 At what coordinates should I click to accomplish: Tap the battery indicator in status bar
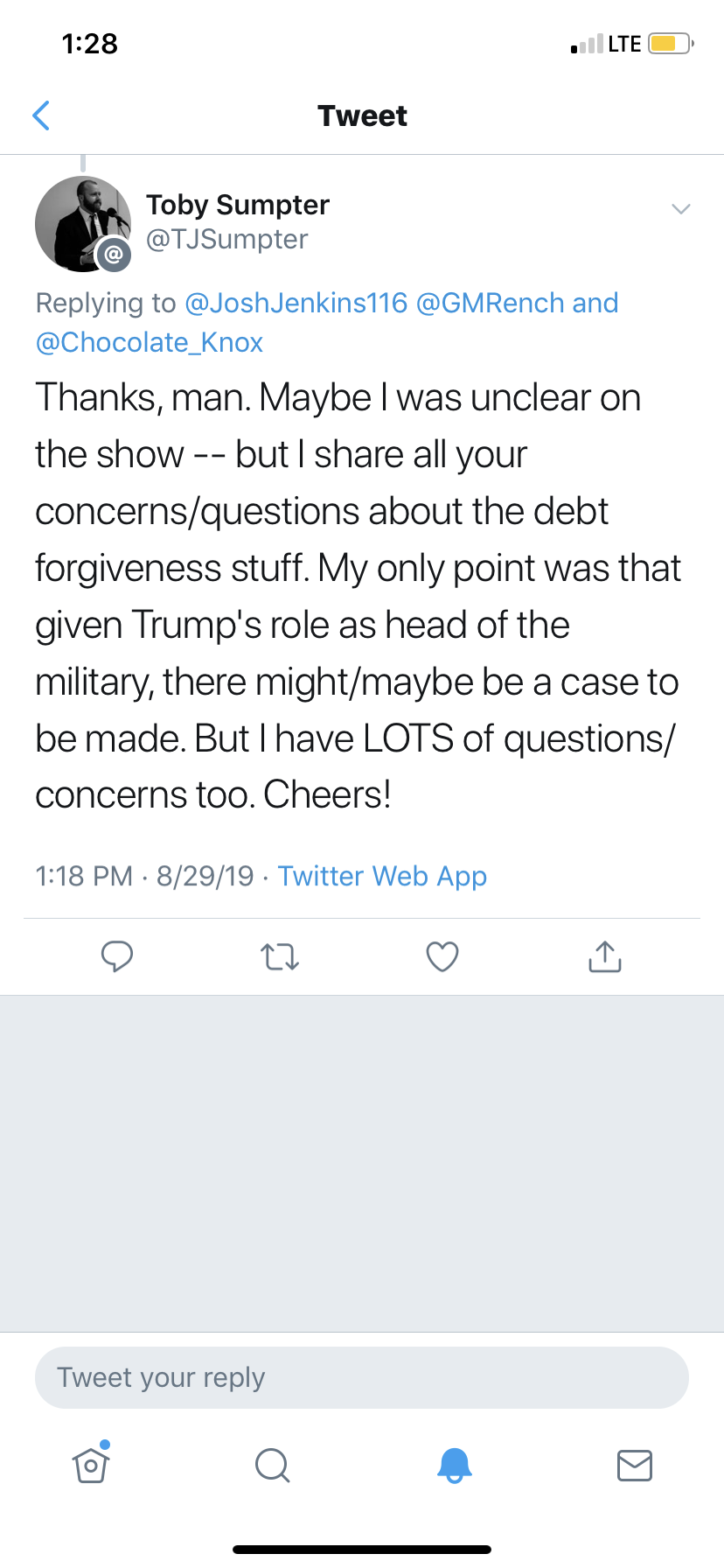tap(670, 44)
